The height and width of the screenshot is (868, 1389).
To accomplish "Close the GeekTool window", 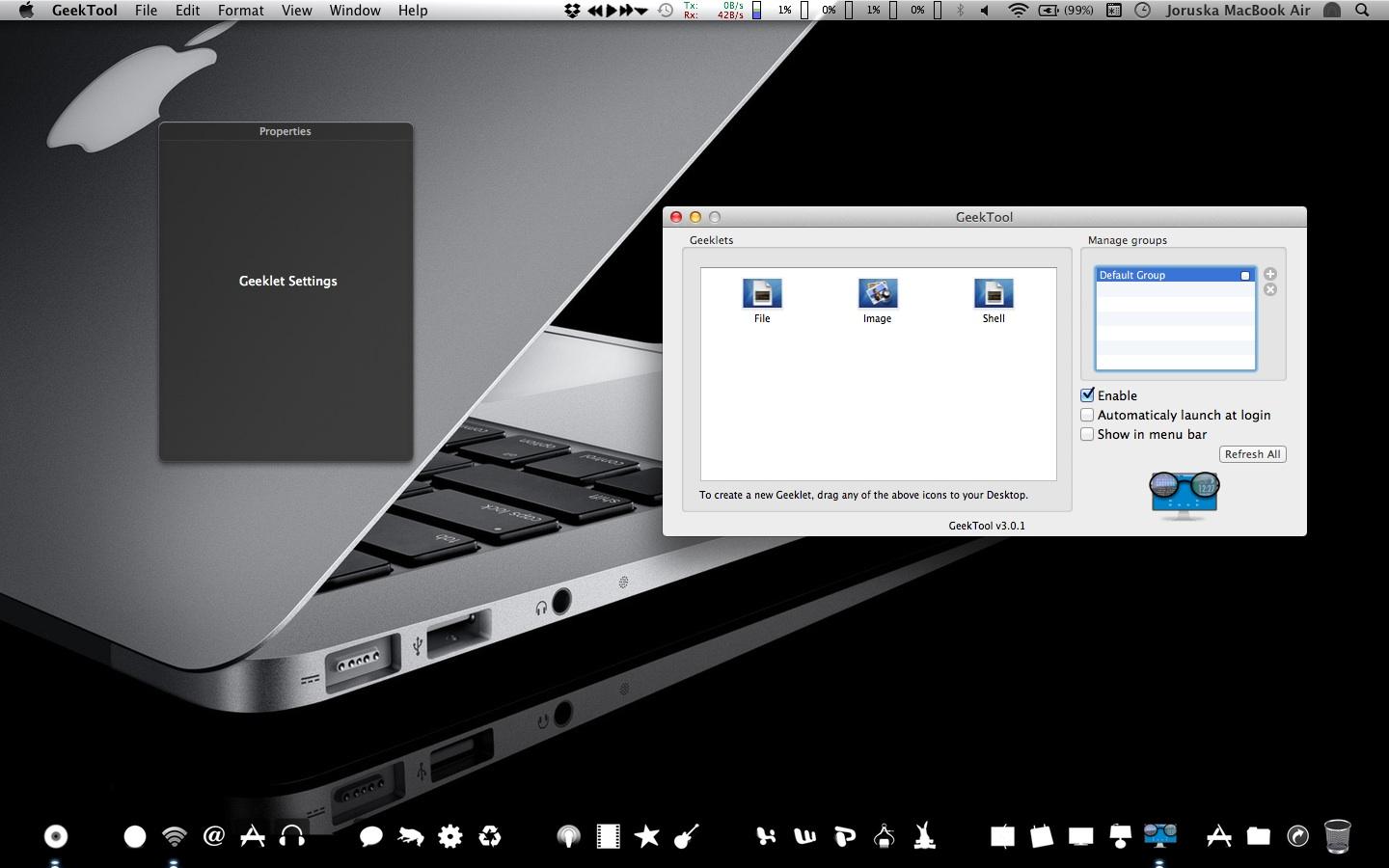I will click(676, 217).
